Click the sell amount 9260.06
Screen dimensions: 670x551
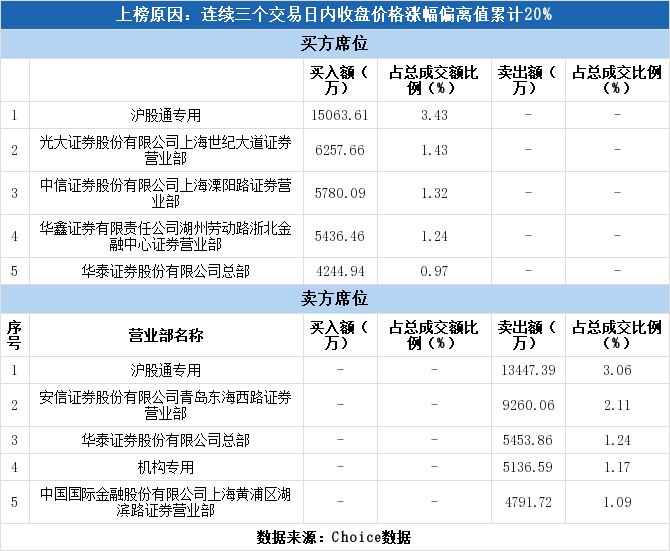(528, 405)
